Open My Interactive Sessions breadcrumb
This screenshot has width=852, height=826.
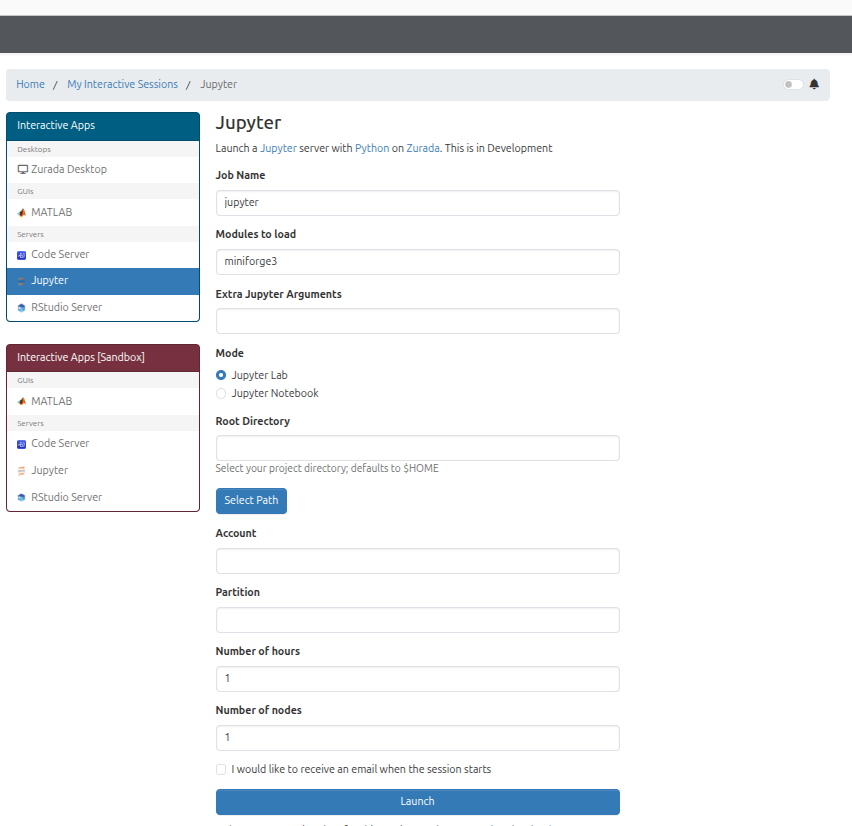coord(122,84)
